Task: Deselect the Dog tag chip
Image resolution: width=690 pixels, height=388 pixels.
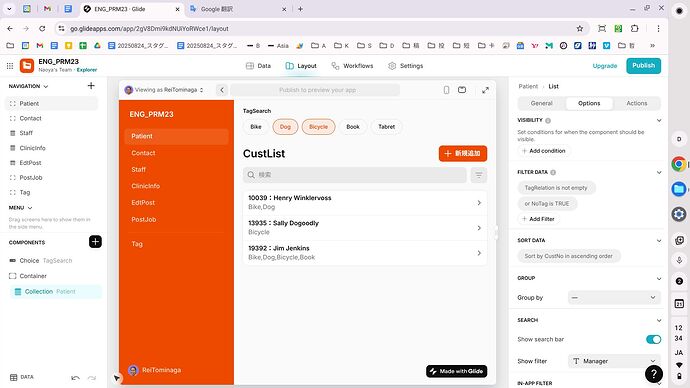Action: [285, 127]
